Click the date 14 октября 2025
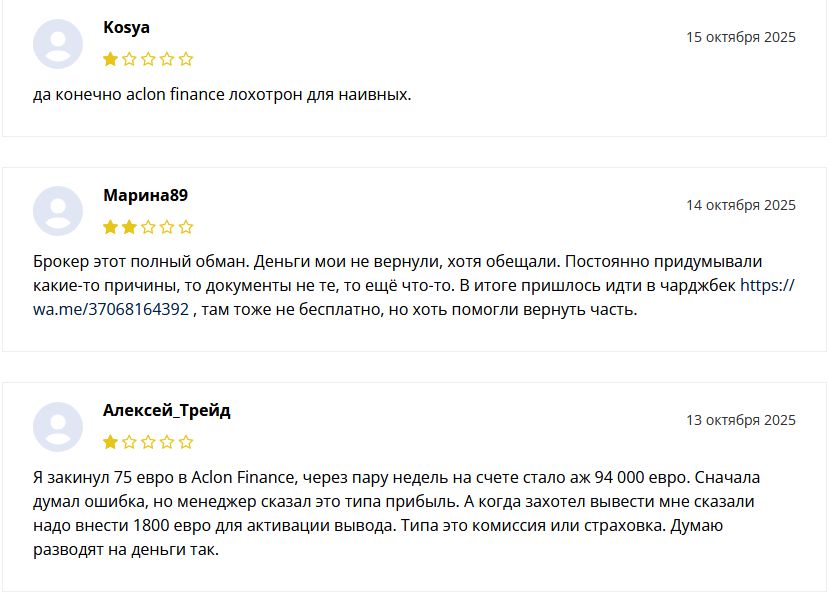The image size is (829, 607). (x=740, y=205)
